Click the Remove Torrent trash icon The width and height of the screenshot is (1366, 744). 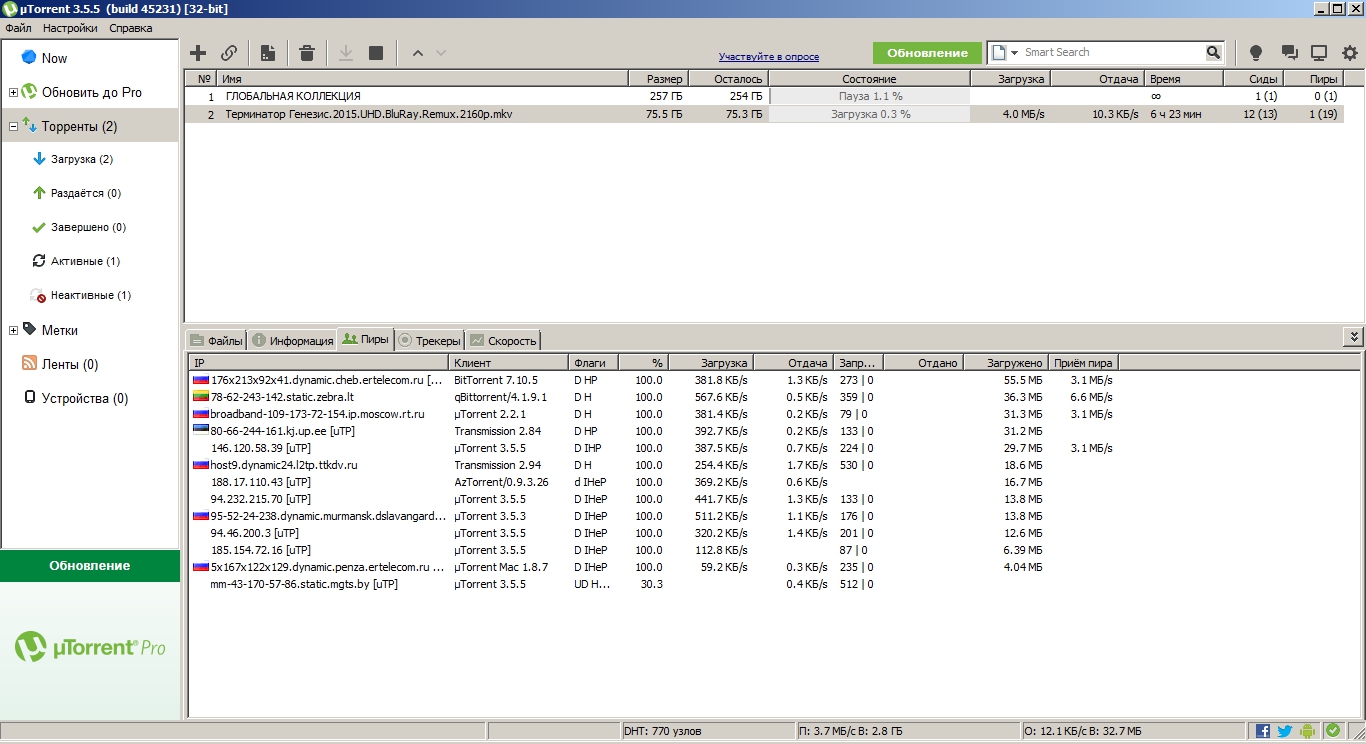[x=308, y=53]
